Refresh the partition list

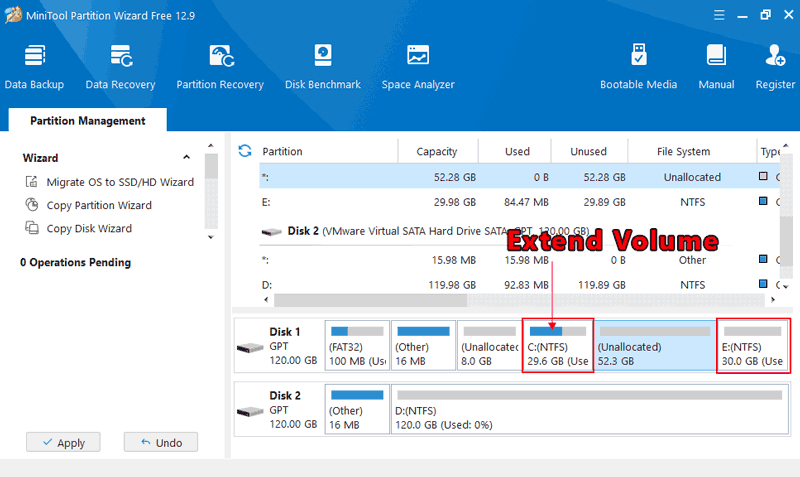(x=245, y=151)
